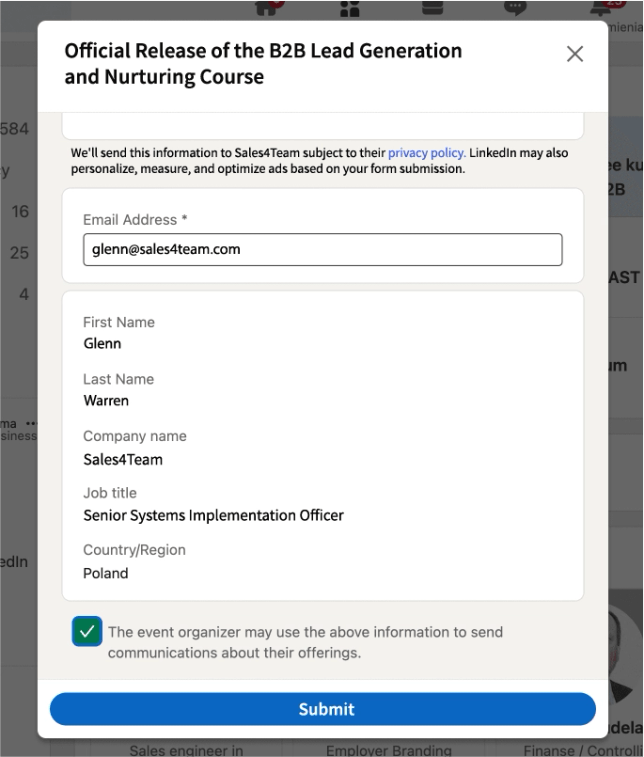The width and height of the screenshot is (644, 757).
Task: Open the Employer Branding item below dialog
Action: 389,750
